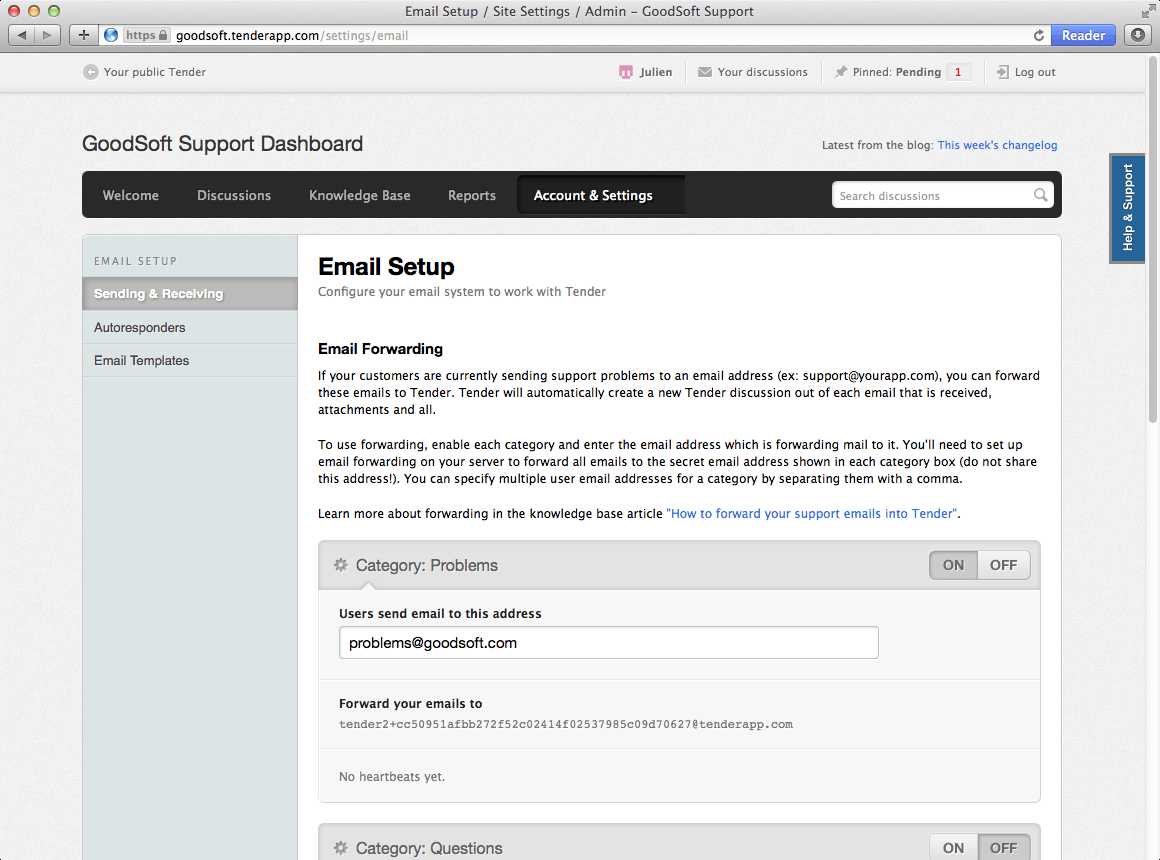Click the secret tender2+ forwarding address
This screenshot has width=1160, height=860.
pos(566,725)
